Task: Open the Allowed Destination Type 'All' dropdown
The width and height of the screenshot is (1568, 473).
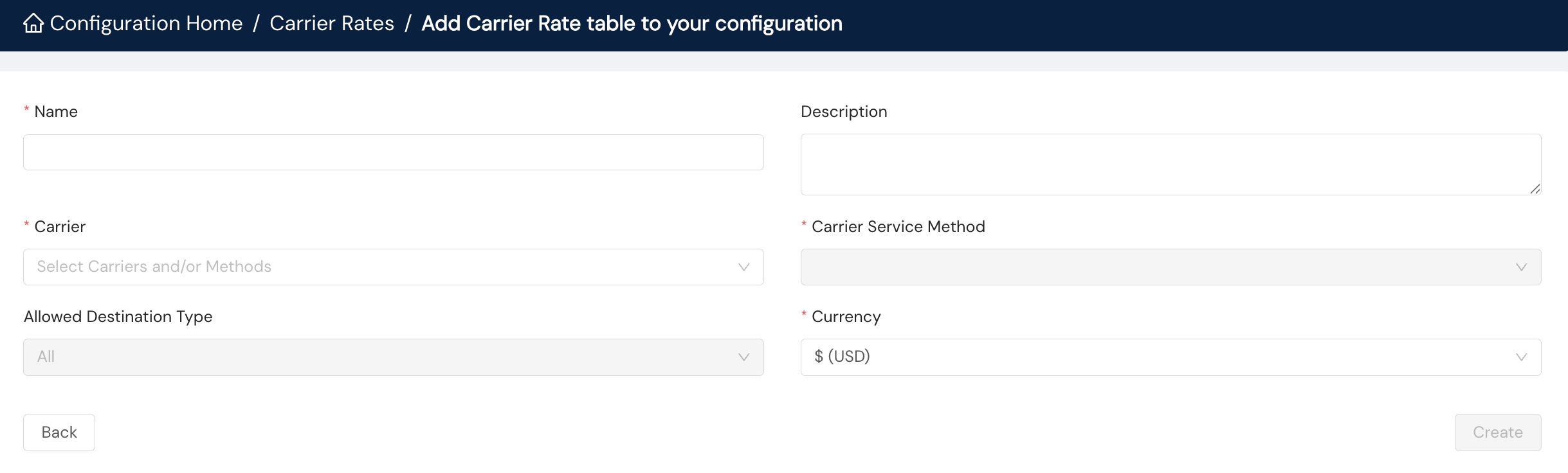Action: (386, 357)
